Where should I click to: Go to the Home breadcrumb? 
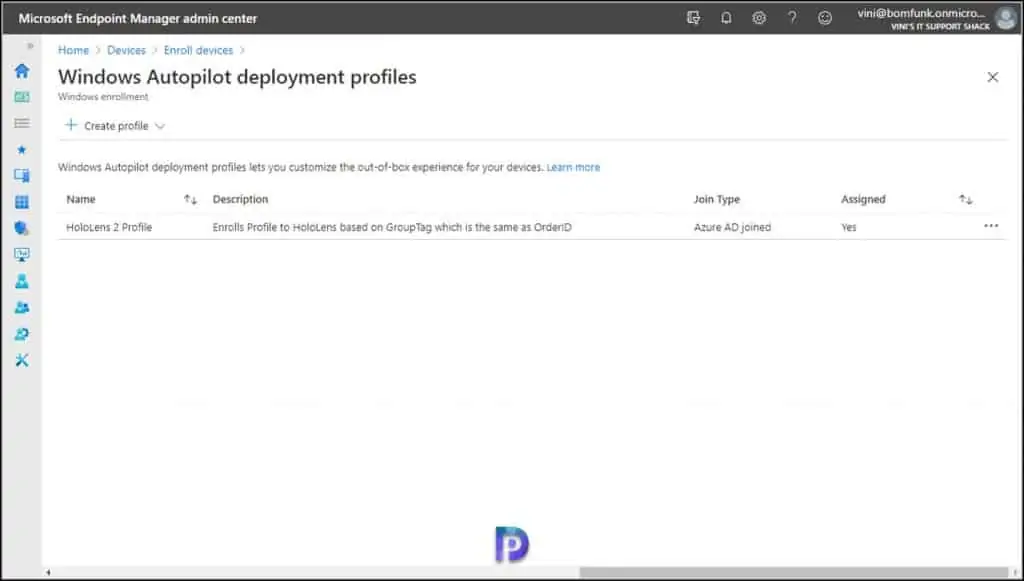pyautogui.click(x=73, y=50)
